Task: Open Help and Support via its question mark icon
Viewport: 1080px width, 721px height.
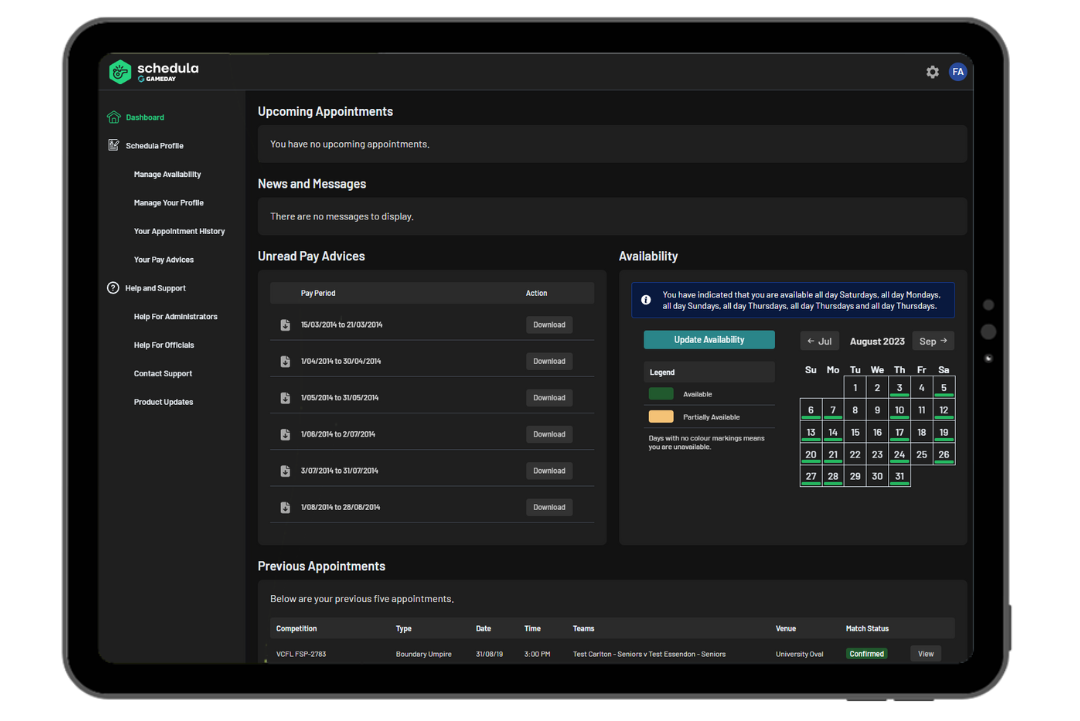Action: pos(113,288)
